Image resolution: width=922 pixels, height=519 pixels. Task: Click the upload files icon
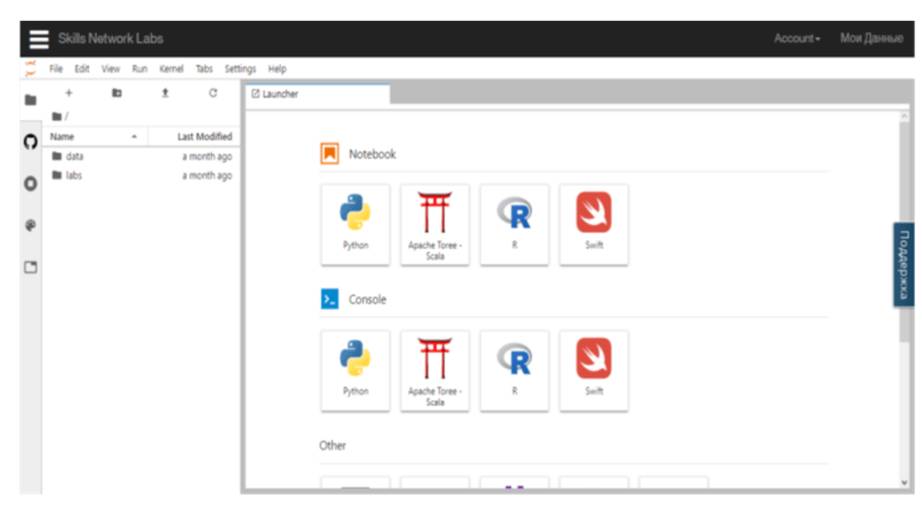pyautogui.click(x=165, y=93)
